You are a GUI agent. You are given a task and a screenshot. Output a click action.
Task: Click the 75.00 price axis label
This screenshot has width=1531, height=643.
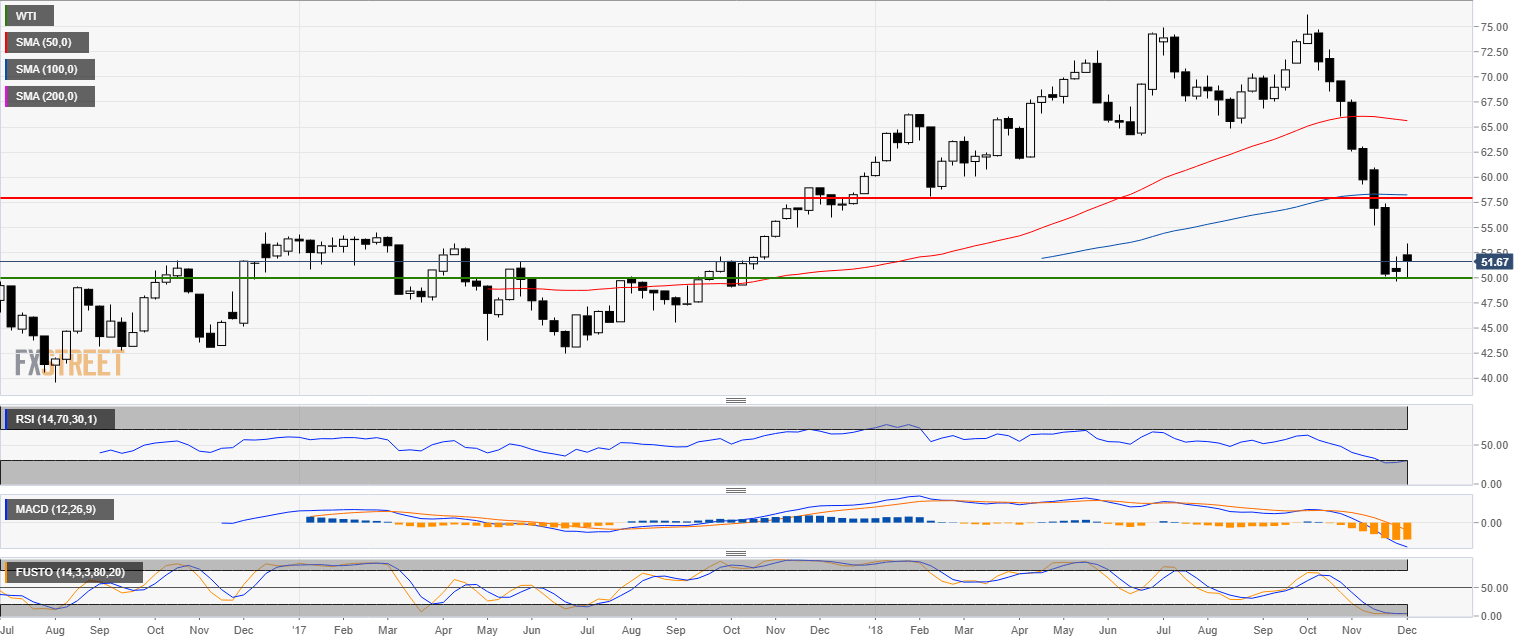[x=1493, y=27]
